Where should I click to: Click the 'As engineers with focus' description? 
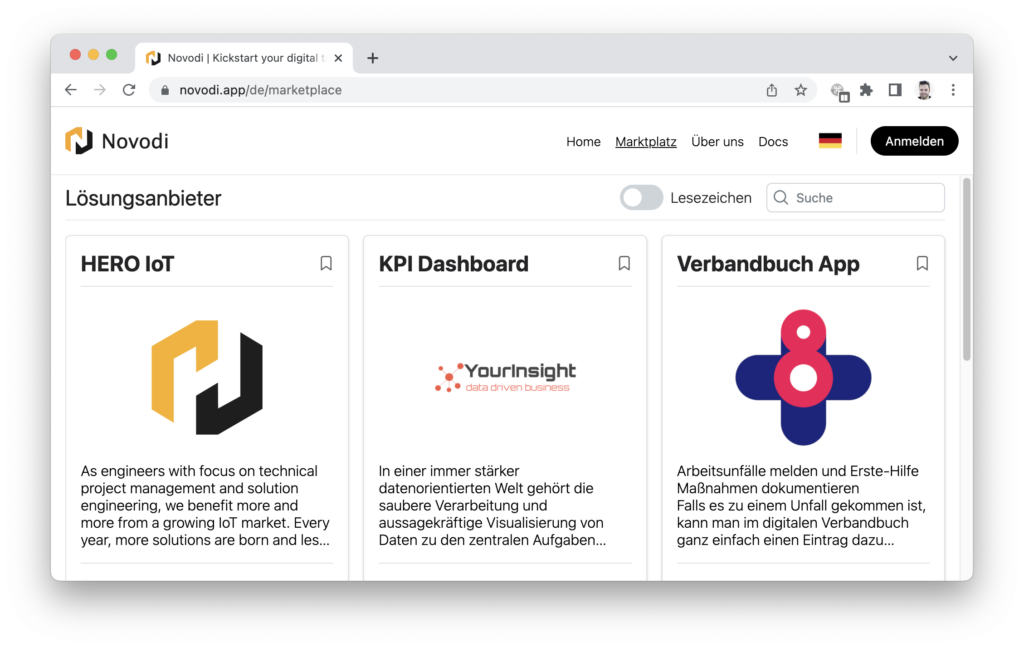(x=206, y=506)
